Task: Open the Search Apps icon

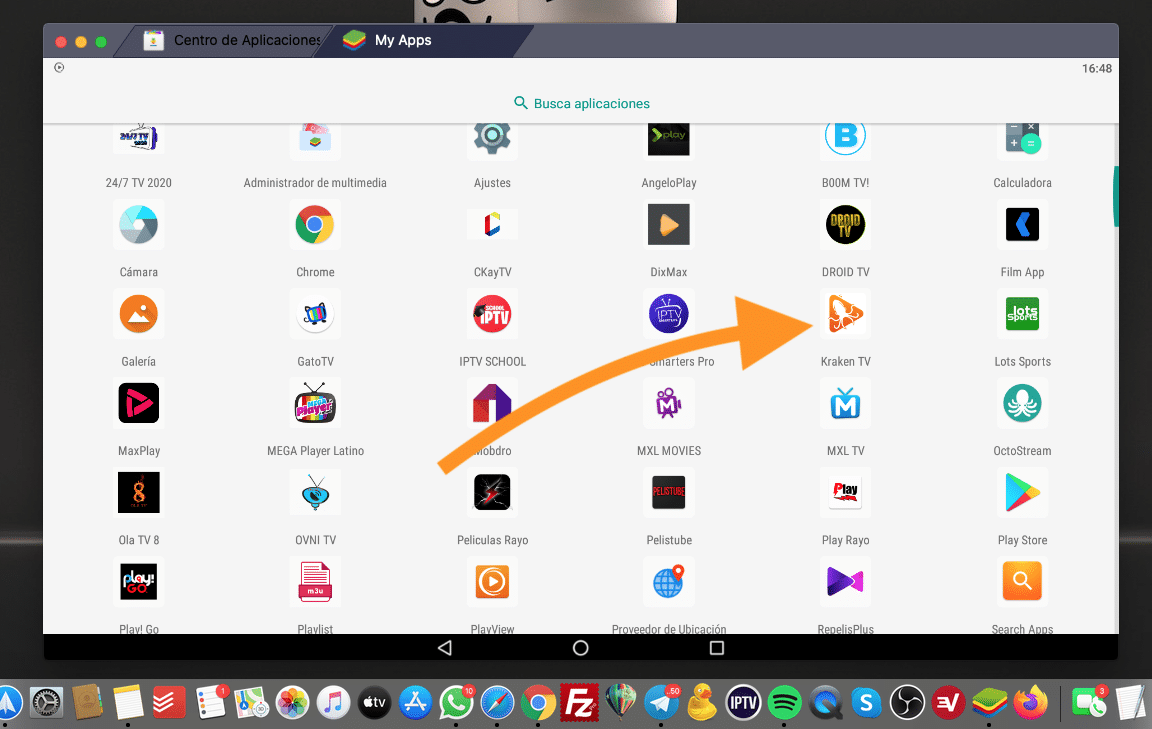Action: click(x=1022, y=581)
